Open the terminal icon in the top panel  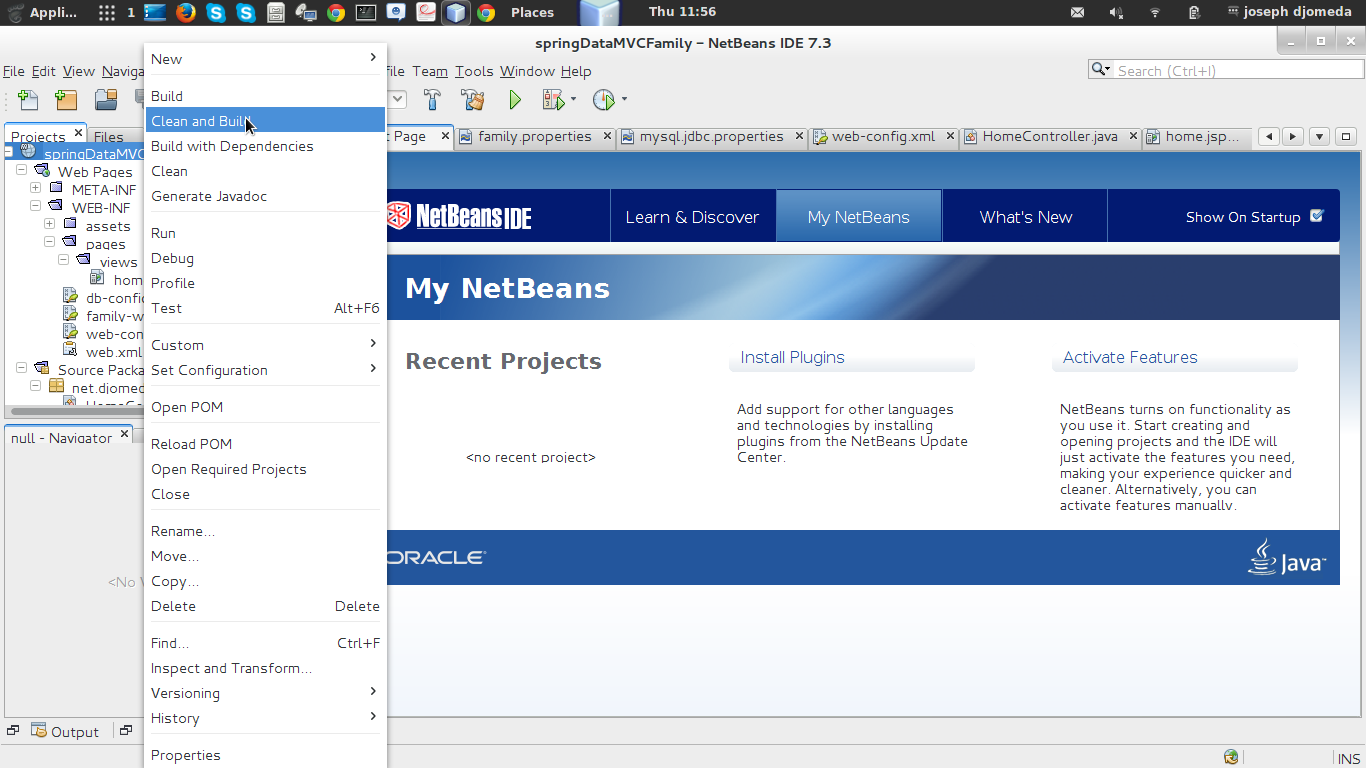[x=366, y=13]
